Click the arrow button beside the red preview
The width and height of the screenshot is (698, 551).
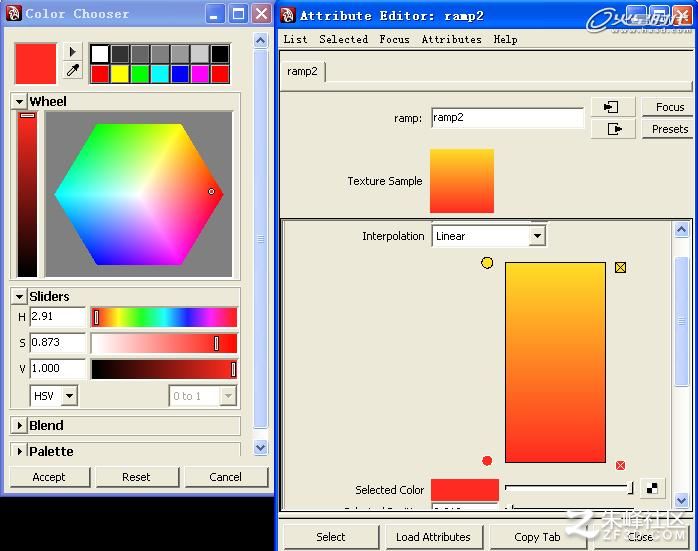73,52
